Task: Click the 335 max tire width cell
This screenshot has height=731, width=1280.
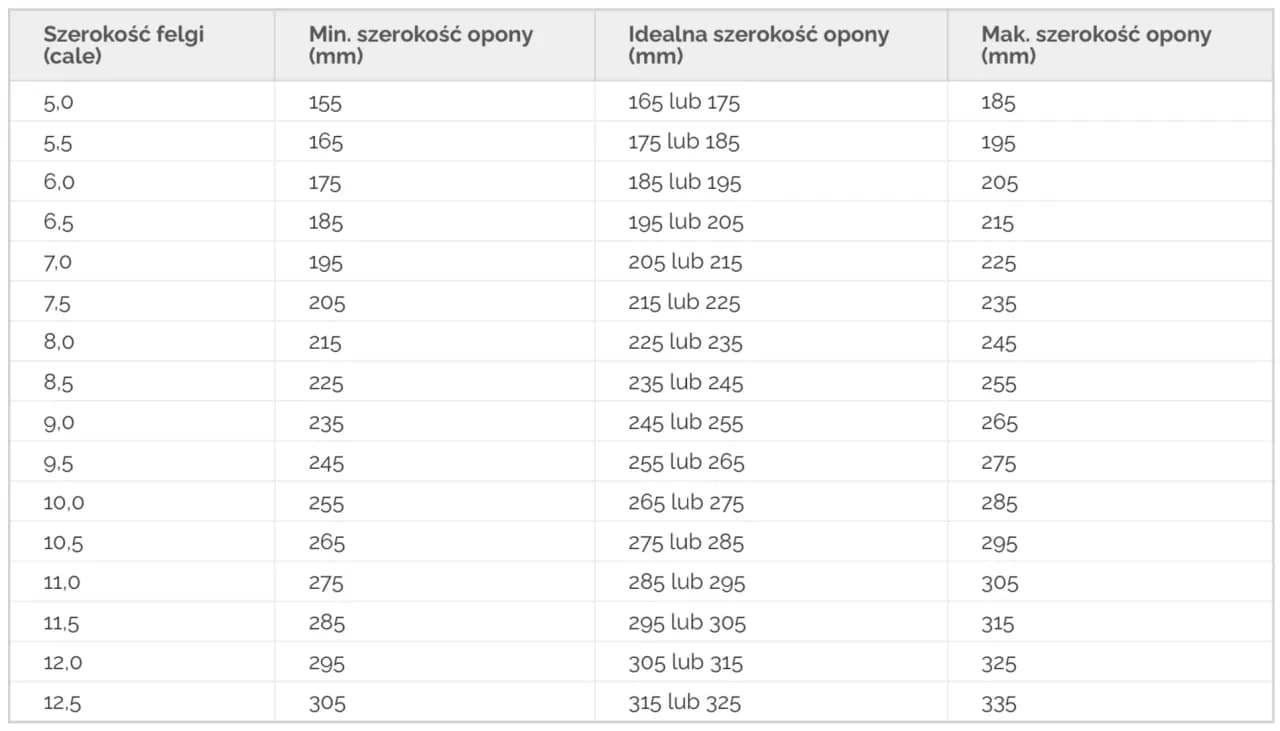Action: coord(999,703)
